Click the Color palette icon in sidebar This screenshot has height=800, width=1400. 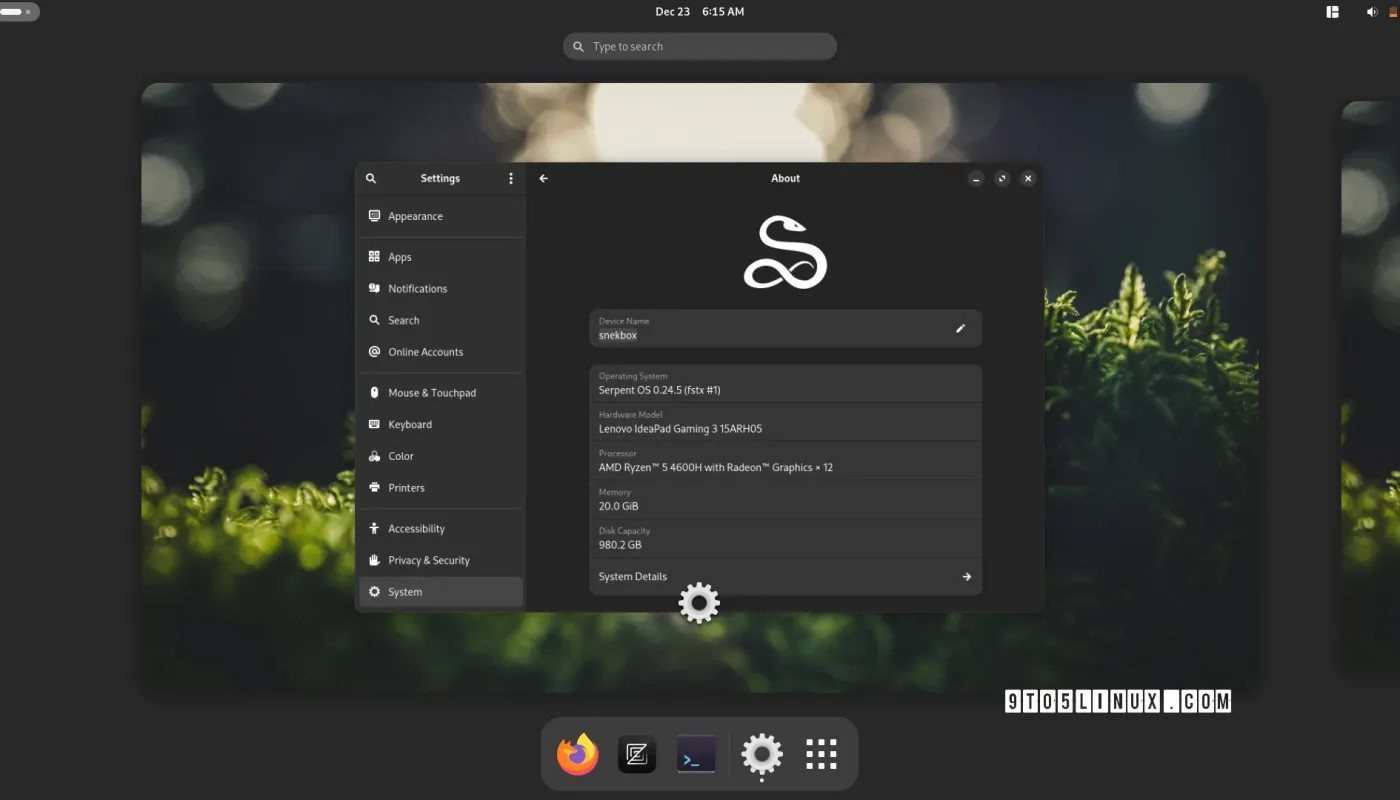click(373, 456)
